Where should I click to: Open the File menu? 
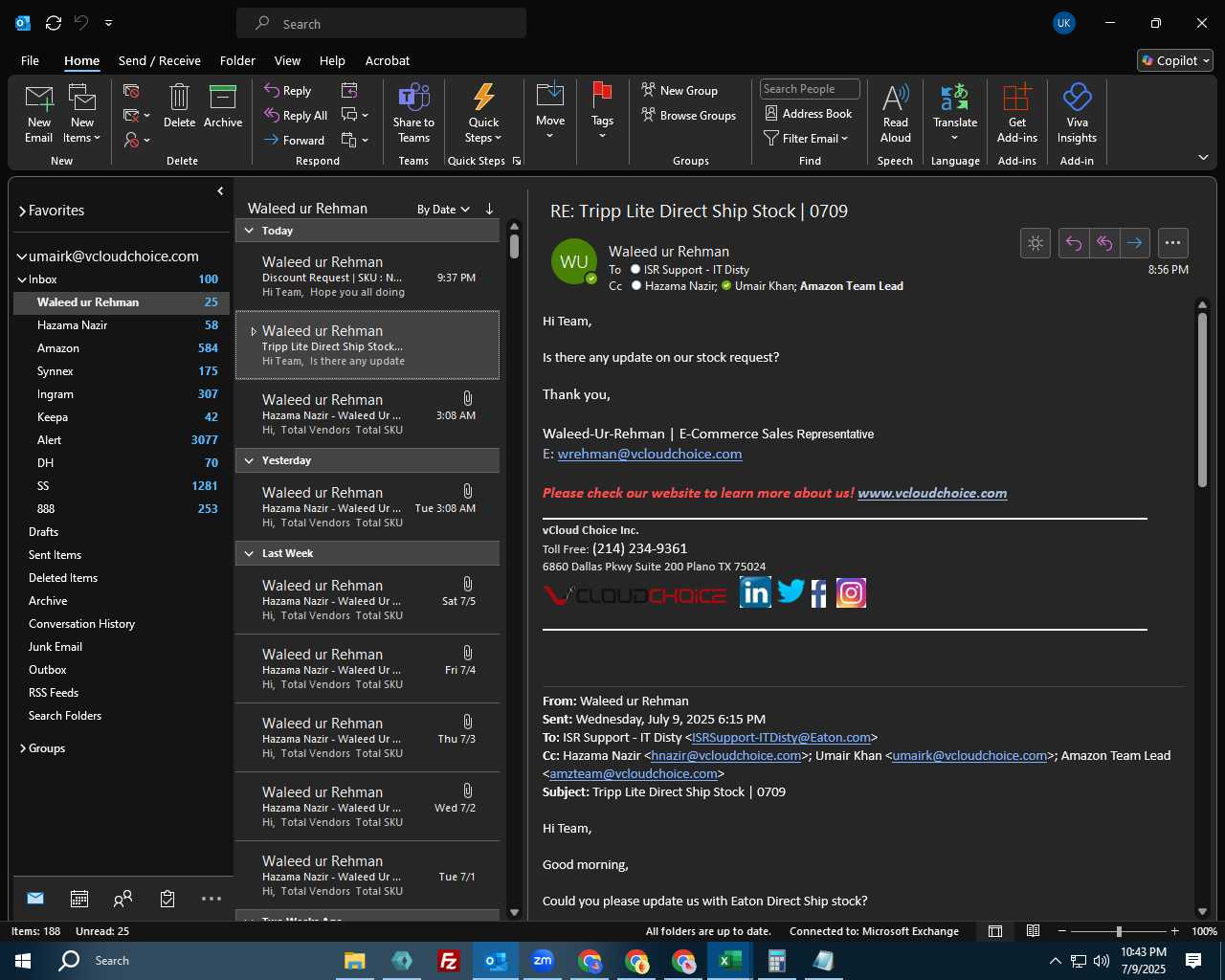coord(30,60)
